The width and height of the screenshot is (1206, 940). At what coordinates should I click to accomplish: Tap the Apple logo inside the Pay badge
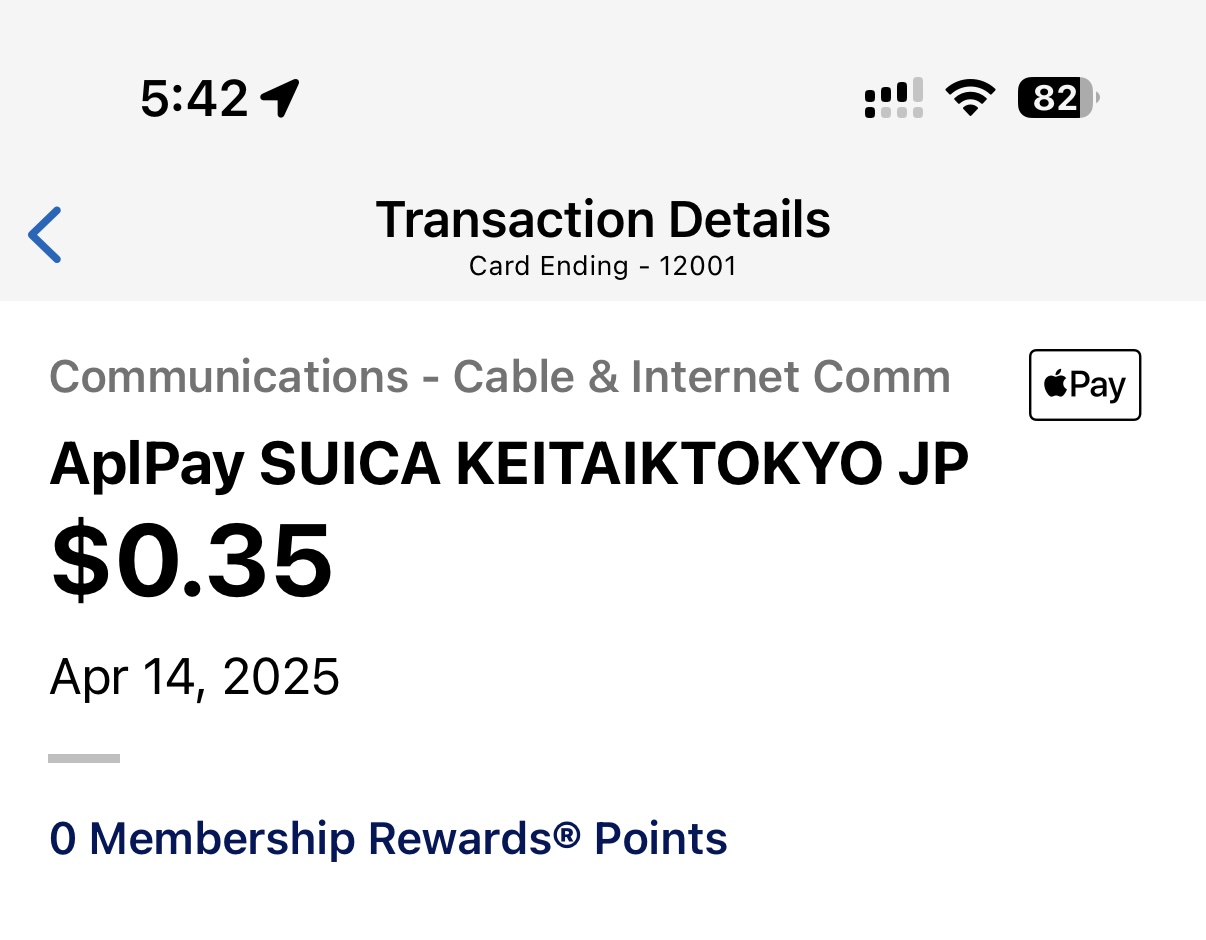1055,385
